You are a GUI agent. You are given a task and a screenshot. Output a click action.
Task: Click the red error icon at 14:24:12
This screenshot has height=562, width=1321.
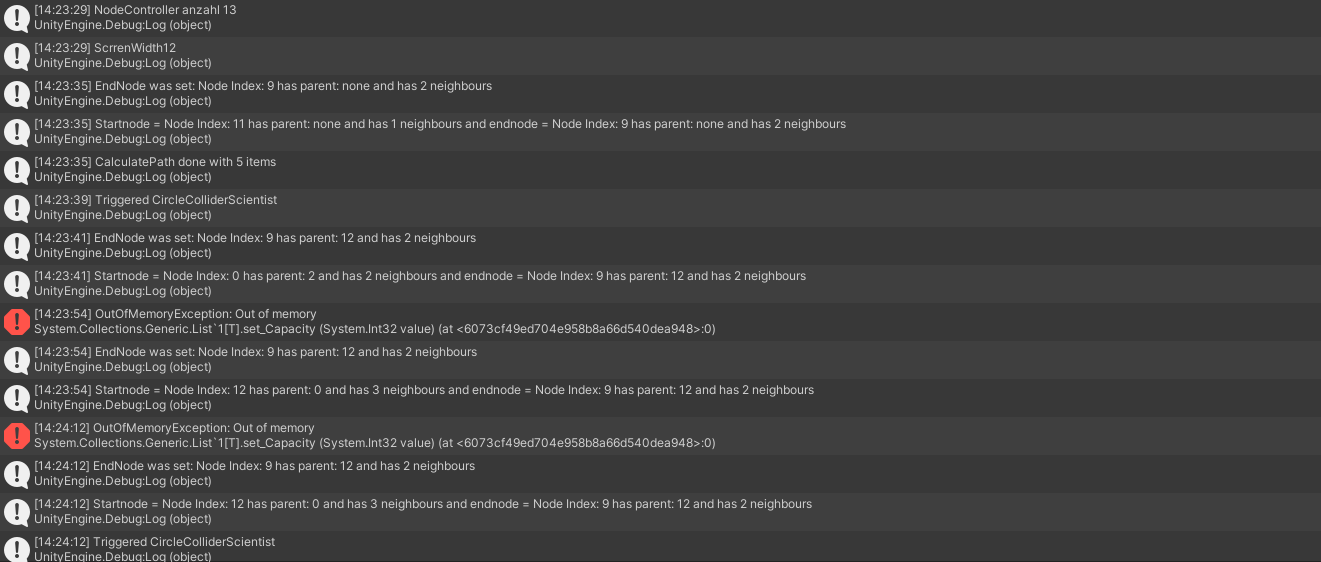click(x=17, y=436)
